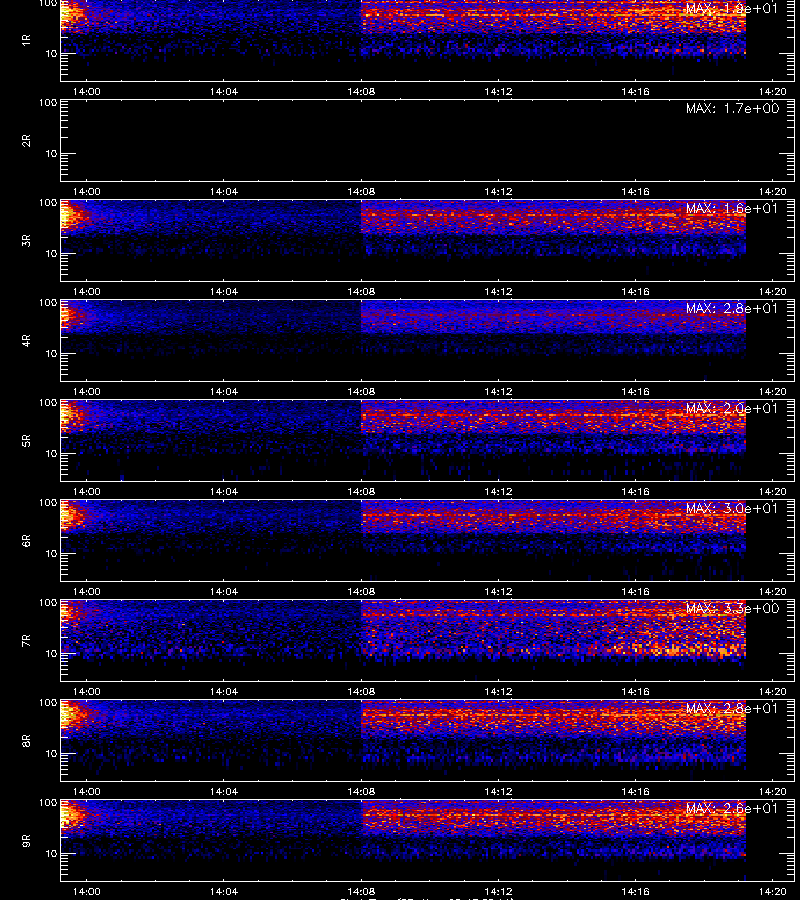Click the 14:12 time label below 3R
The image size is (800, 900).
(498, 292)
